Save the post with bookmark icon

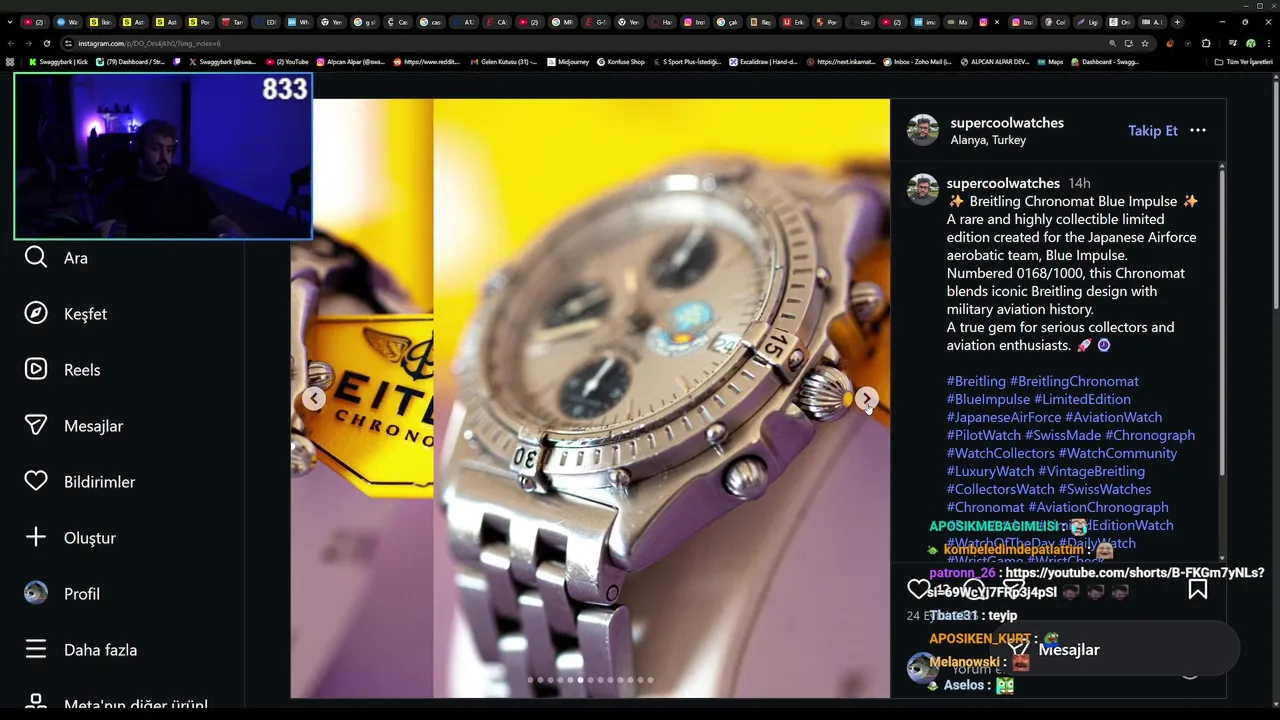click(x=1197, y=589)
